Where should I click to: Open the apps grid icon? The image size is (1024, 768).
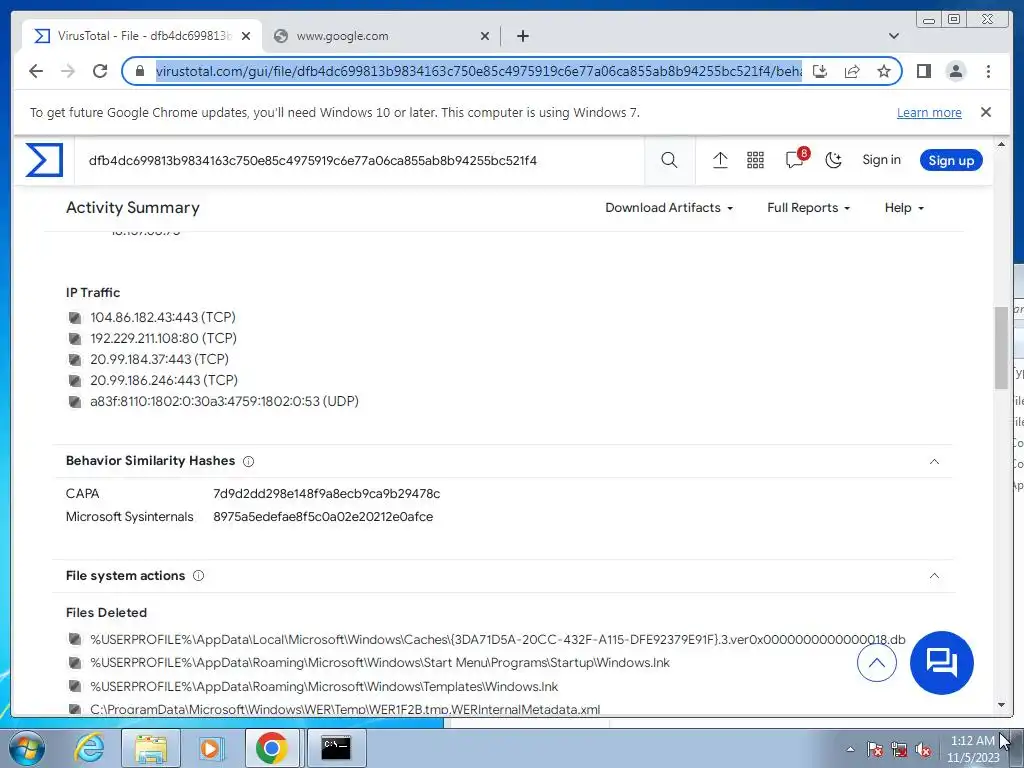(x=755, y=160)
